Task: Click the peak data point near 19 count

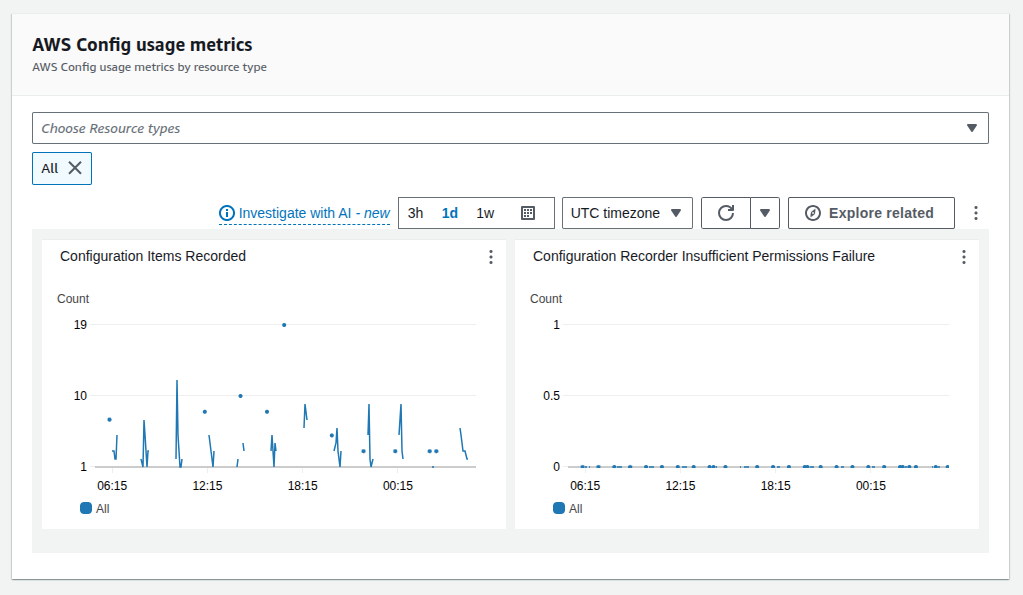Action: pyautogui.click(x=283, y=324)
